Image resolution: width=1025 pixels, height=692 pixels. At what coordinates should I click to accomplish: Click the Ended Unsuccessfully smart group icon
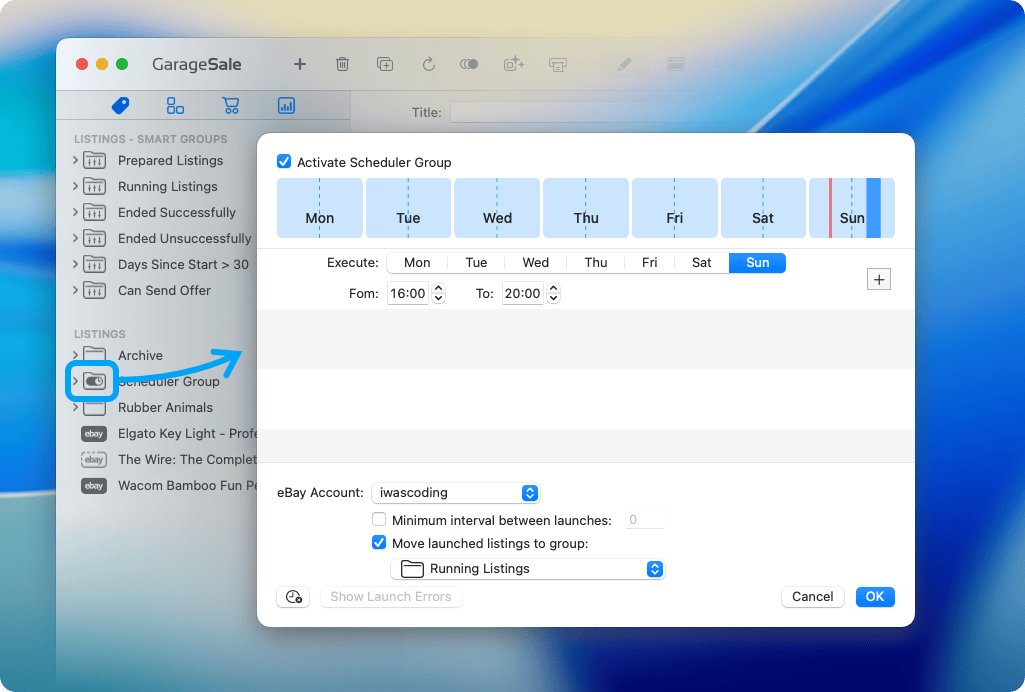tap(95, 239)
